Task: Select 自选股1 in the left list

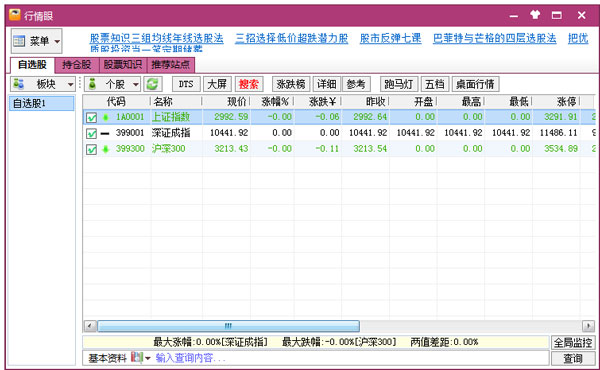Action: pos(42,103)
